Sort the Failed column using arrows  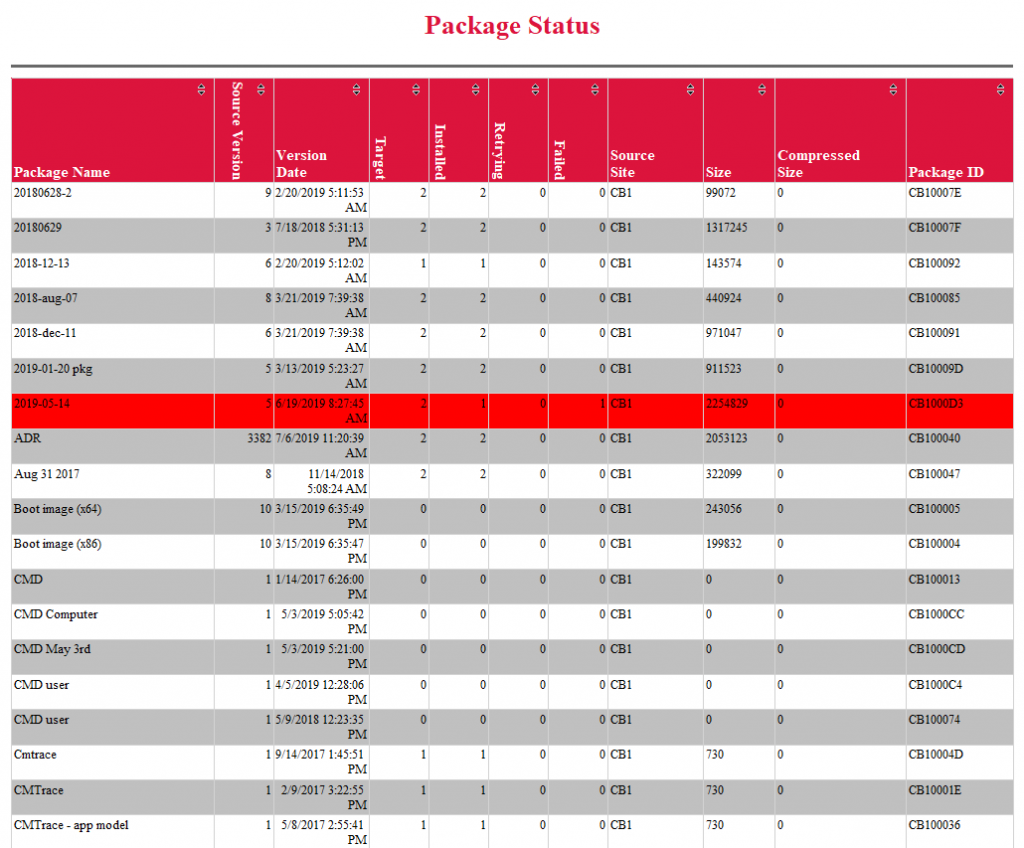[594, 90]
